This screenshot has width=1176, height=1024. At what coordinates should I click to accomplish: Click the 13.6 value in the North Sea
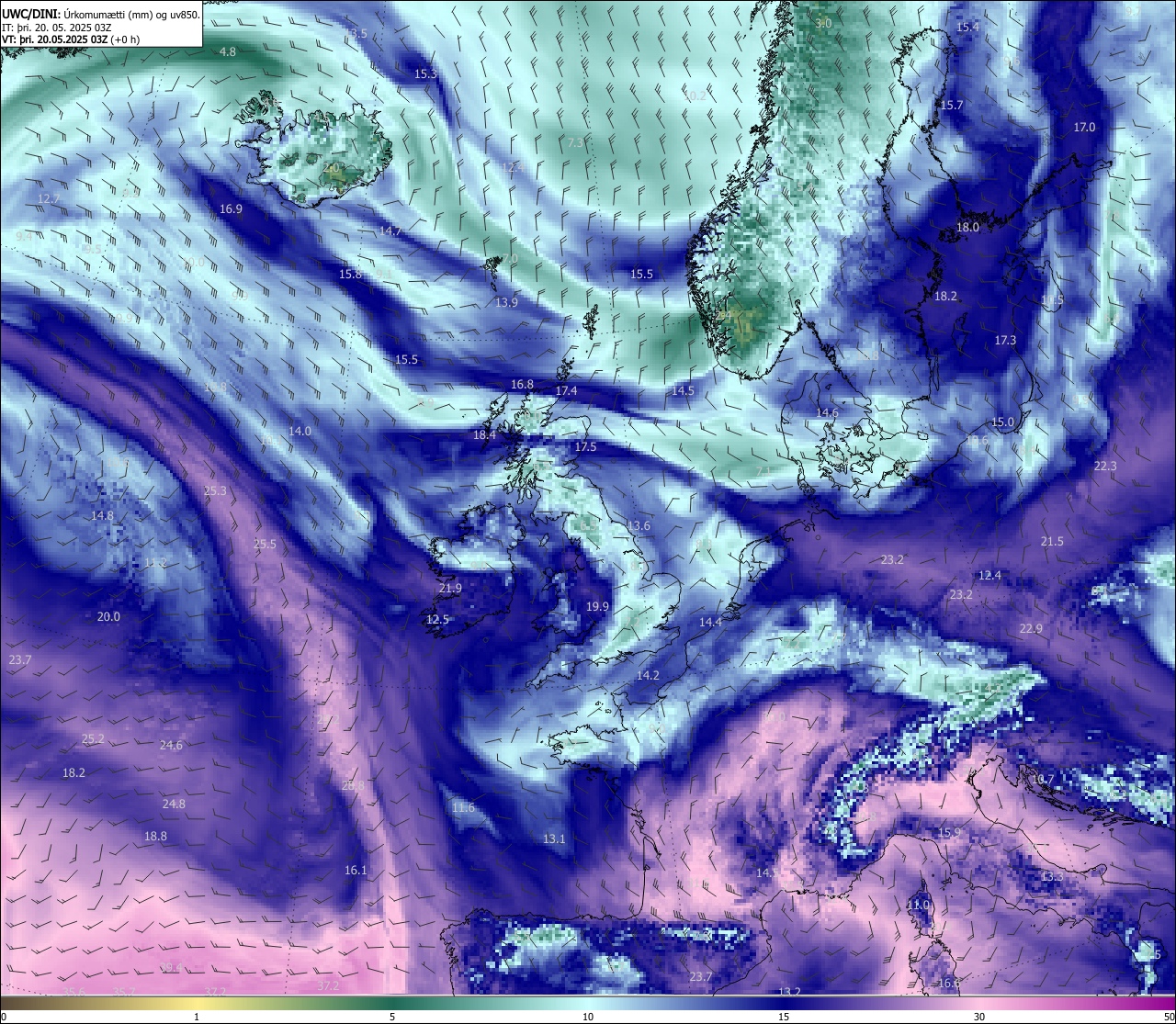click(x=639, y=525)
